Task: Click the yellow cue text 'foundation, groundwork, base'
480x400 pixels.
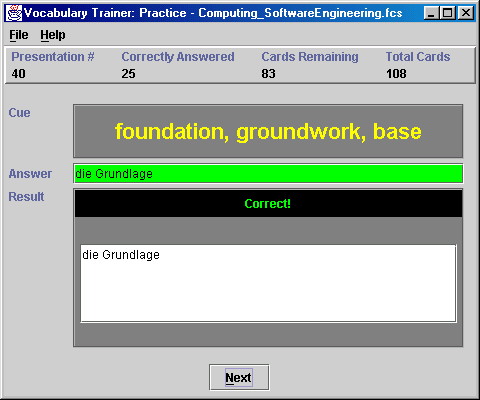Action: tap(268, 131)
